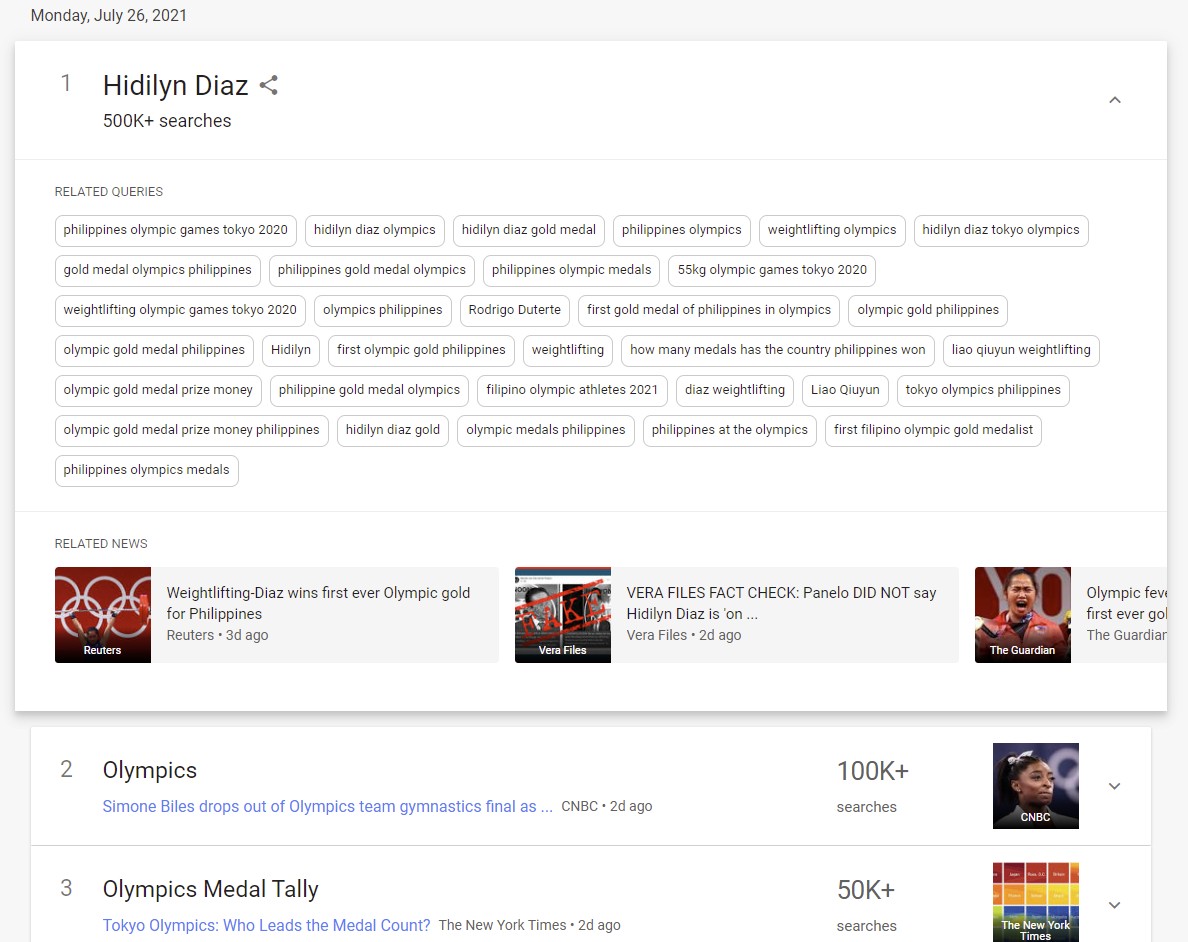Open The Guardian news thumbnail
The height and width of the screenshot is (942, 1188).
click(1023, 615)
